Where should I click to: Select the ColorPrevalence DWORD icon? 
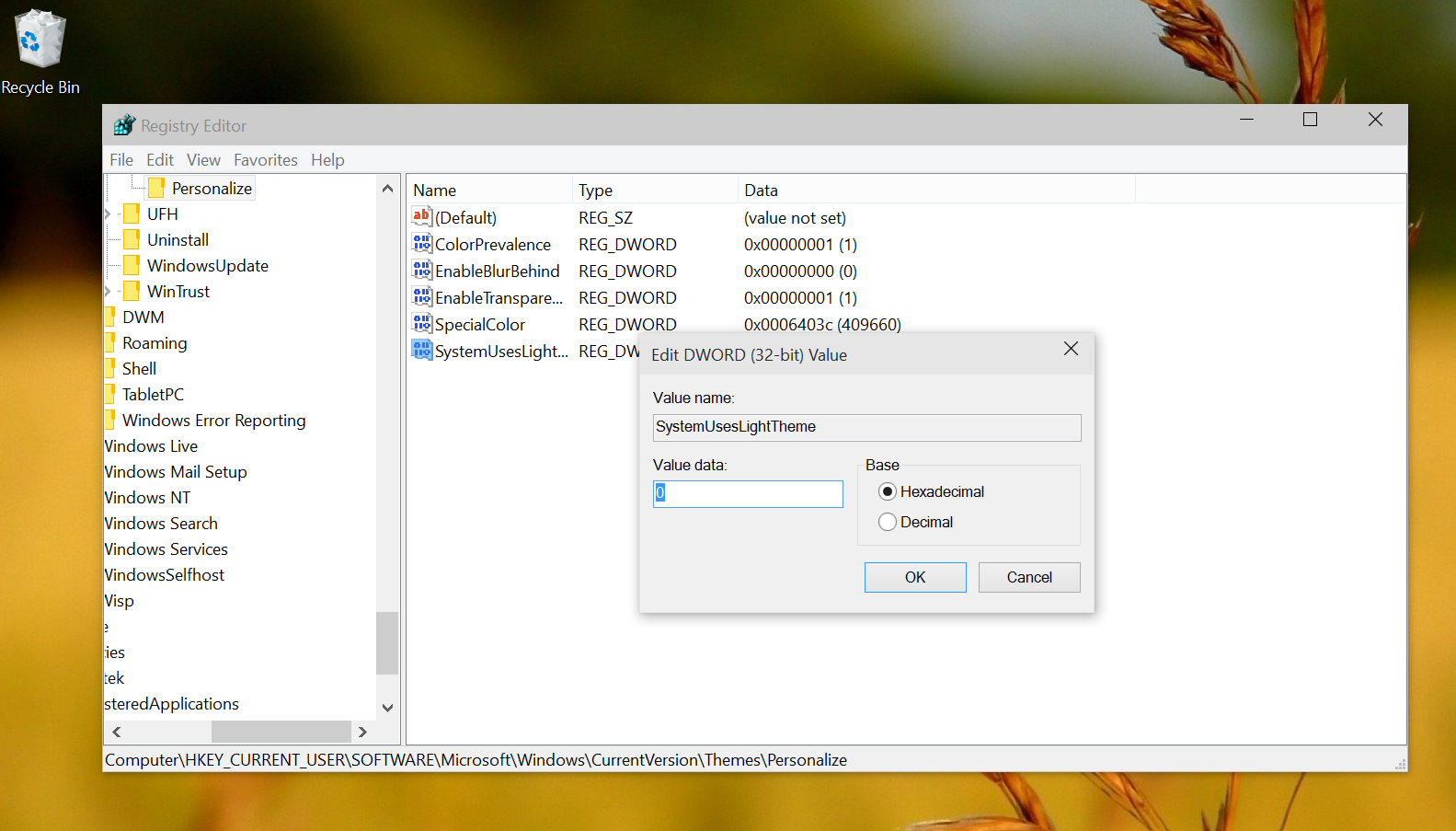coord(422,244)
